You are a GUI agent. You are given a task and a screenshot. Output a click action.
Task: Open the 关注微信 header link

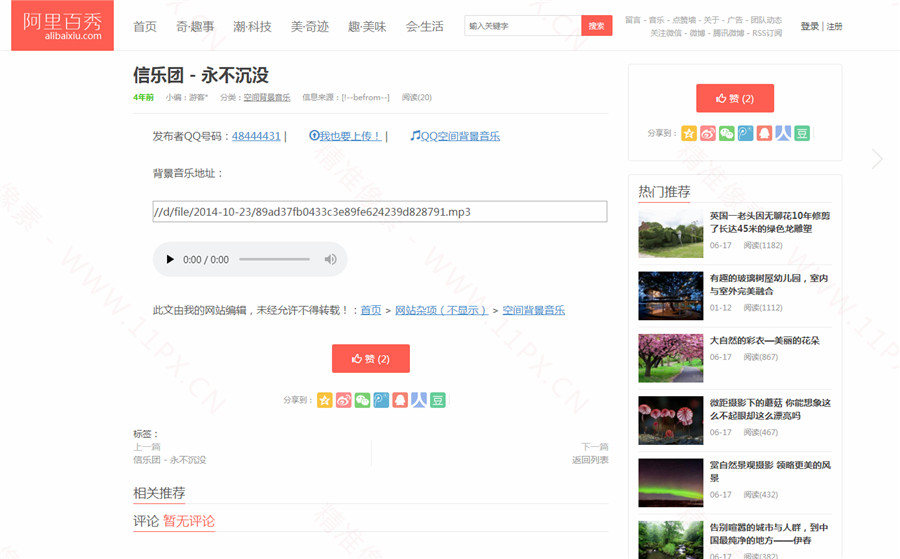click(x=666, y=33)
